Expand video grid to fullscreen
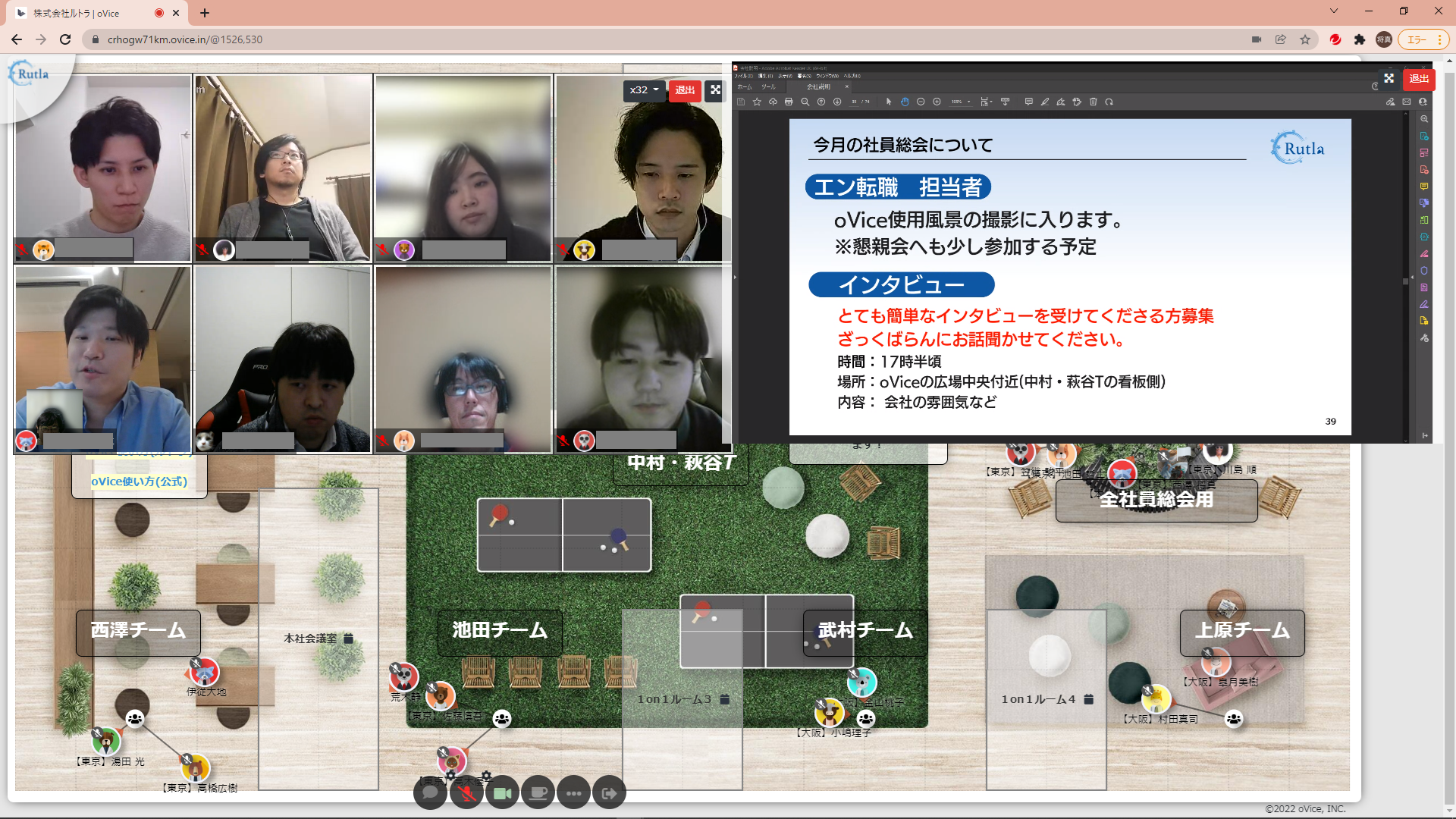 (x=715, y=90)
